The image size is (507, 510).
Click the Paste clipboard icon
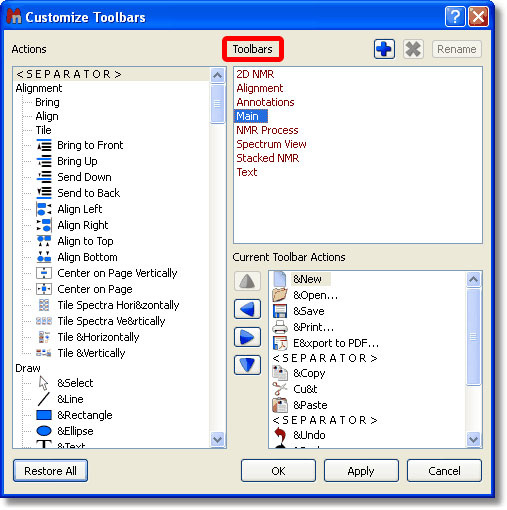tap(280, 405)
